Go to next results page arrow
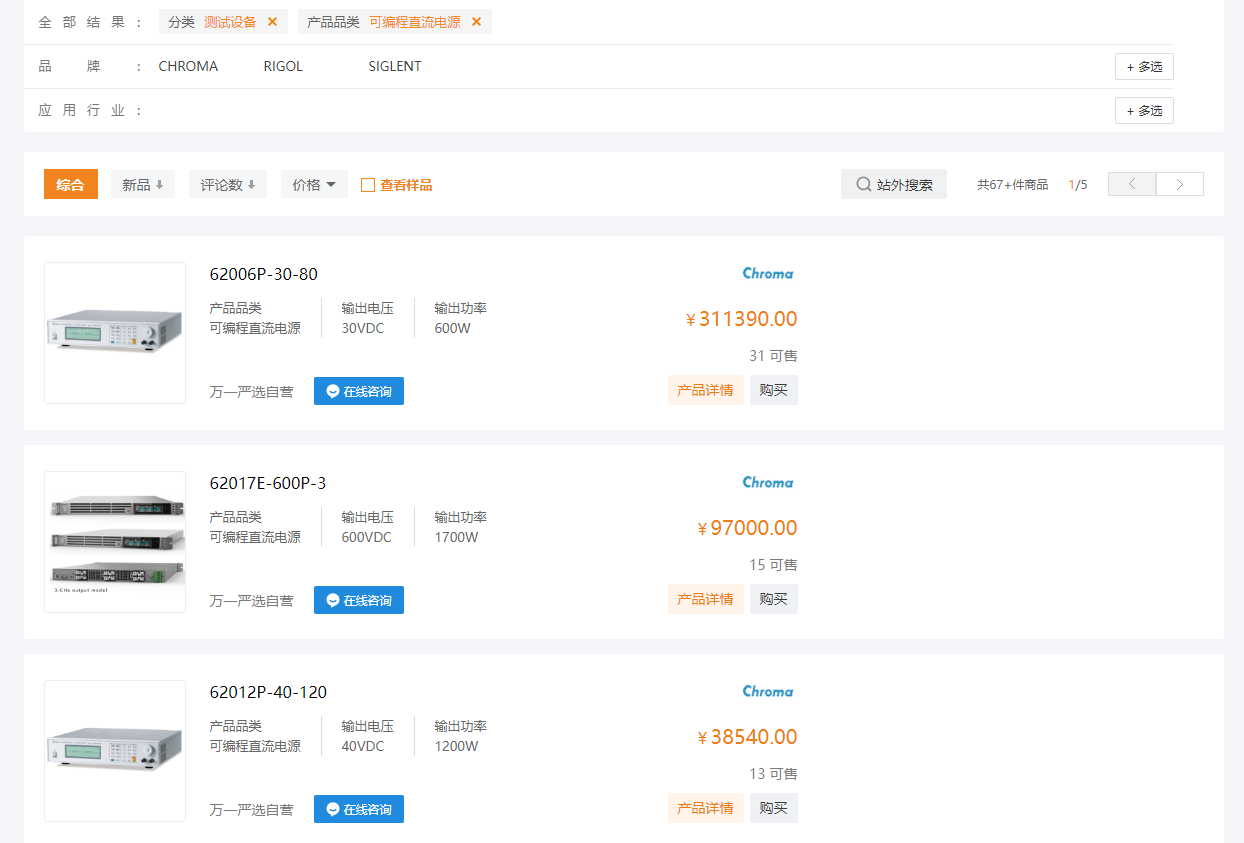Image resolution: width=1244 pixels, height=843 pixels. pos(1180,184)
